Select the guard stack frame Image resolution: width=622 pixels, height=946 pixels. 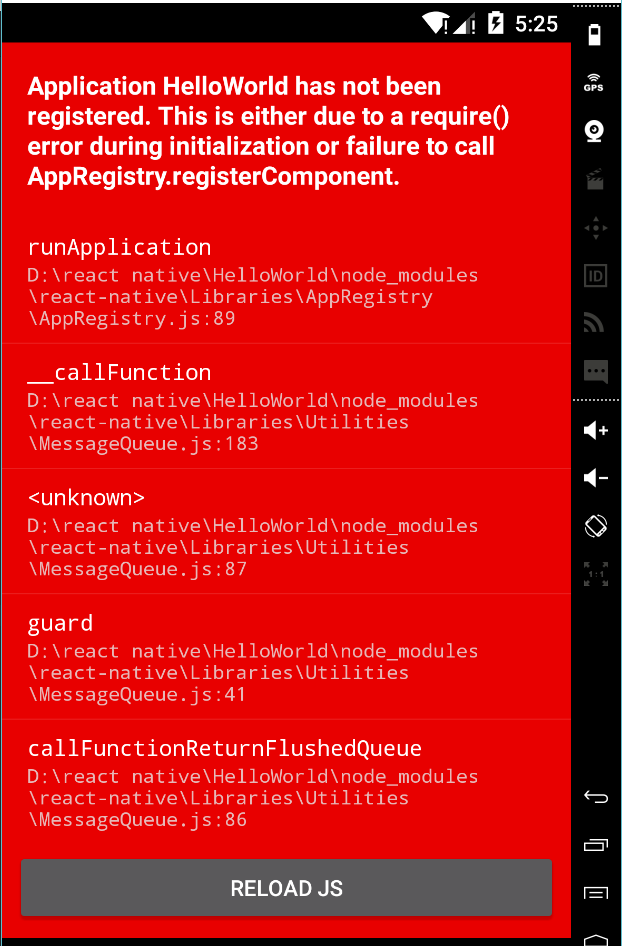point(286,657)
